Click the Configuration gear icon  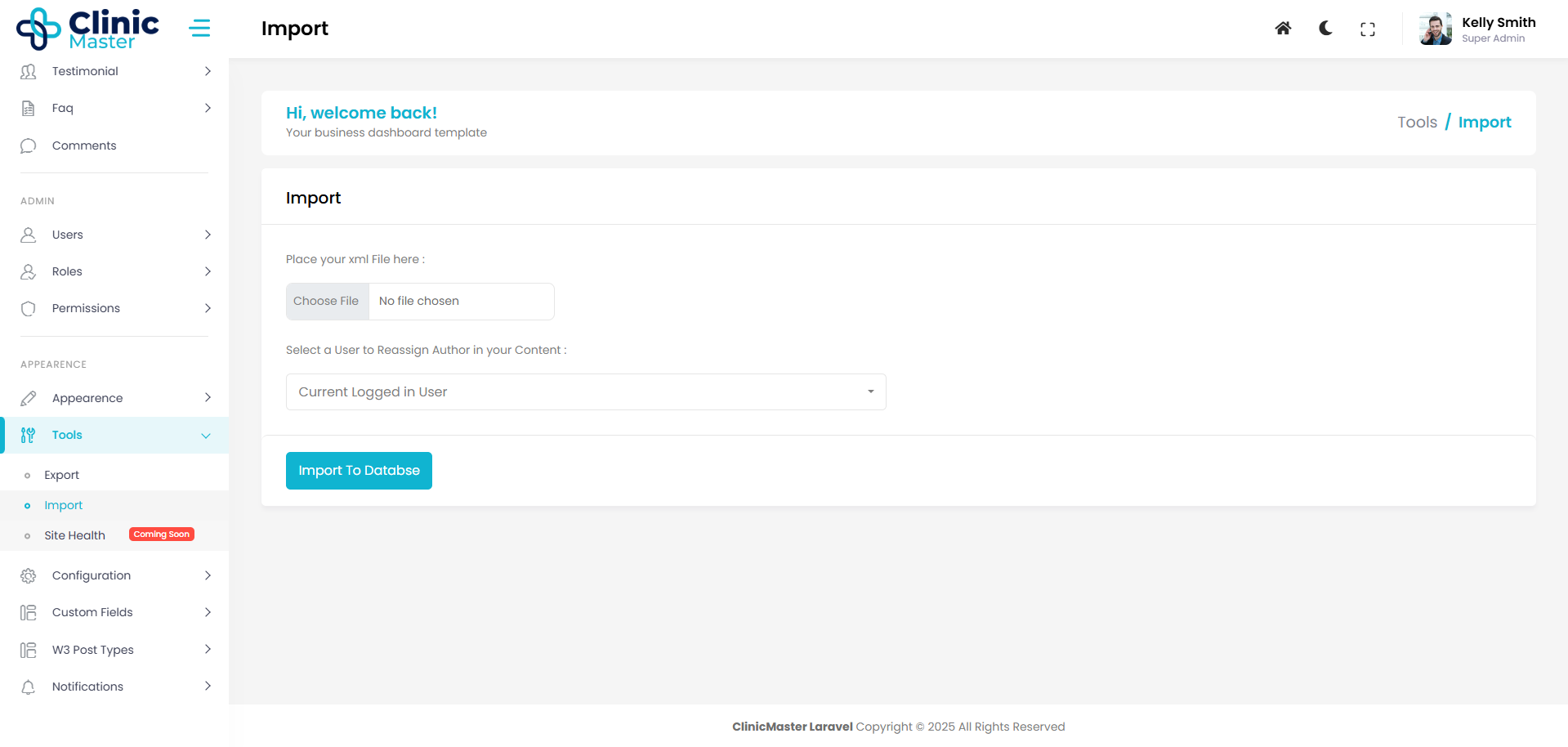tap(29, 575)
